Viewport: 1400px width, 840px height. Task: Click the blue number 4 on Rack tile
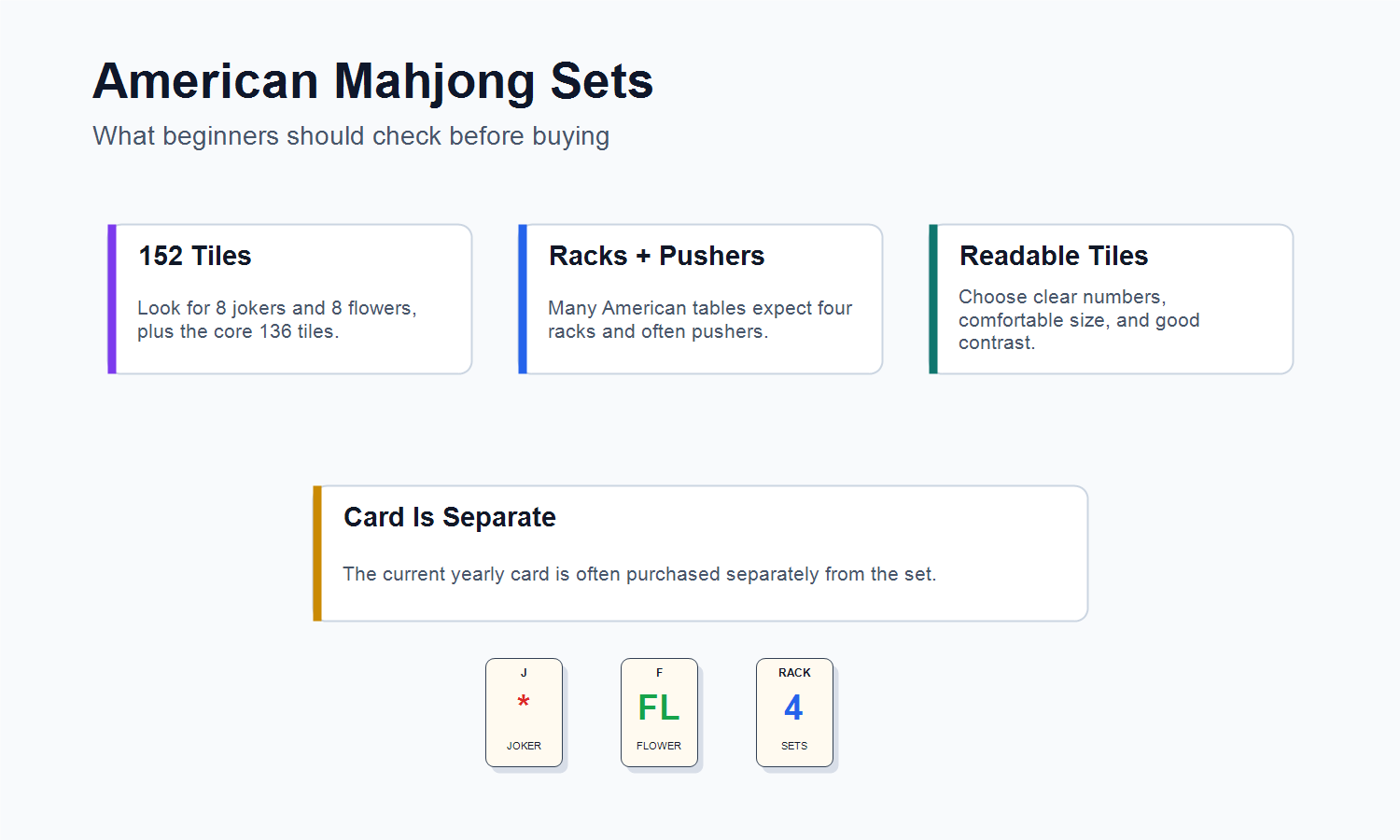[x=793, y=707]
